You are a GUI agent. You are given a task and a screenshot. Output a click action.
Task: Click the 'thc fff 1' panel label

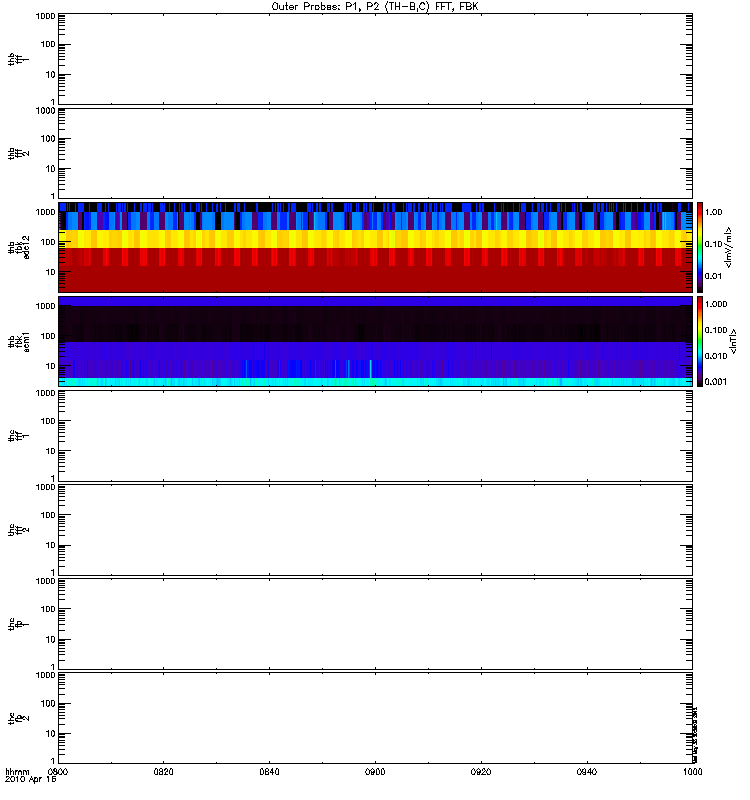18,436
